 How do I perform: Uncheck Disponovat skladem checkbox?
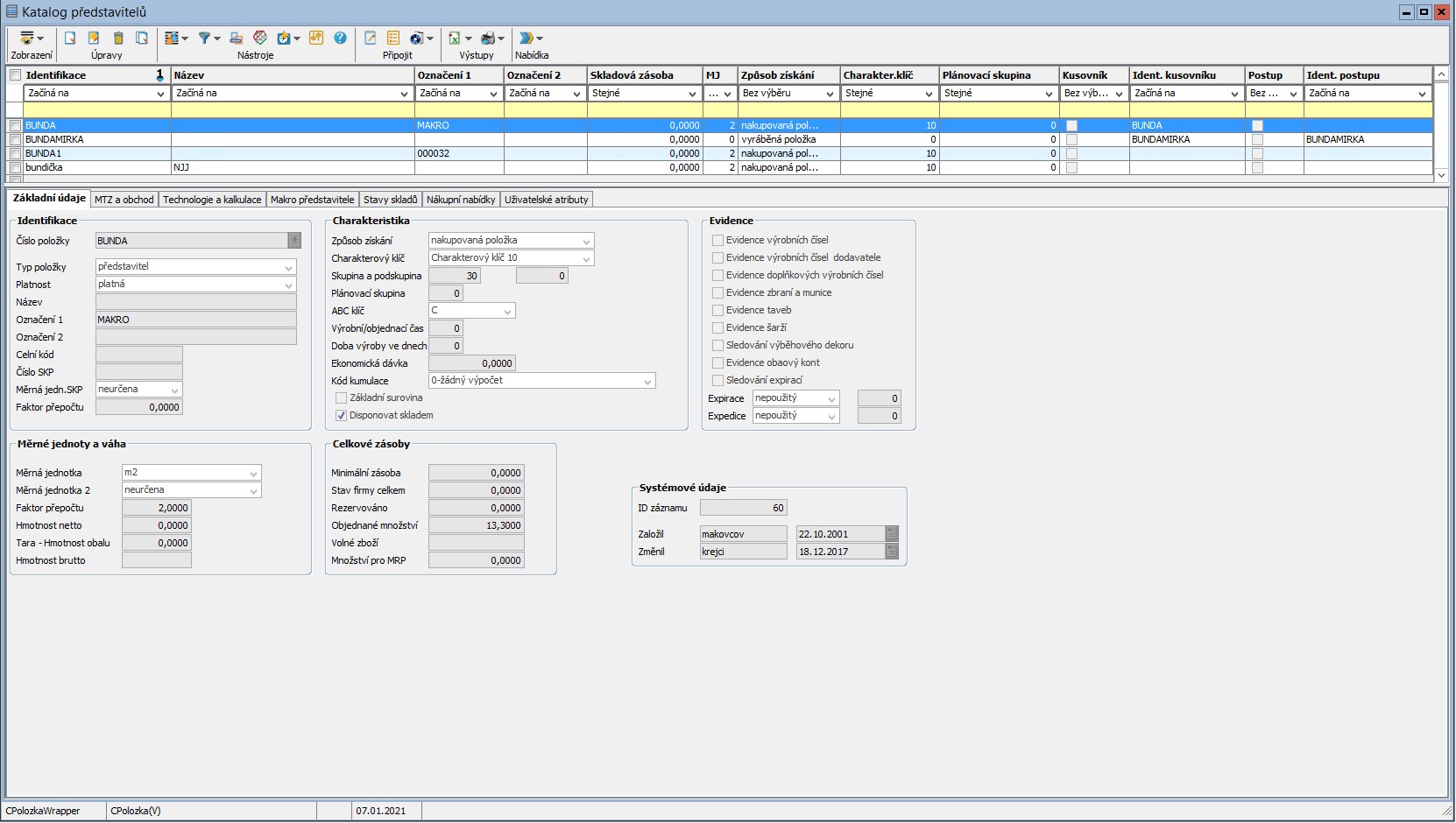coord(342,415)
